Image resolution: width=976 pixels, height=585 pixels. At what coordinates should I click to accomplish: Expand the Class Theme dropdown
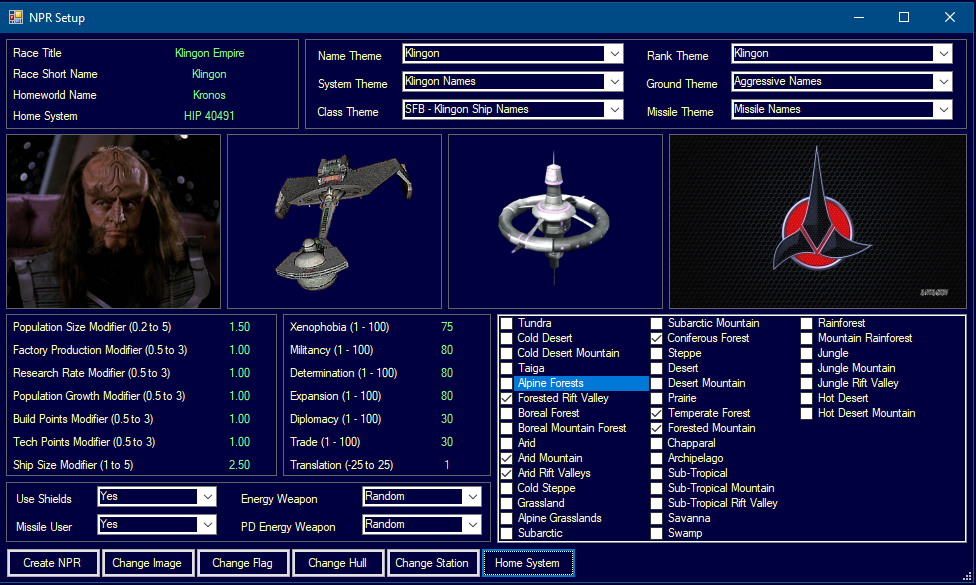coord(614,110)
